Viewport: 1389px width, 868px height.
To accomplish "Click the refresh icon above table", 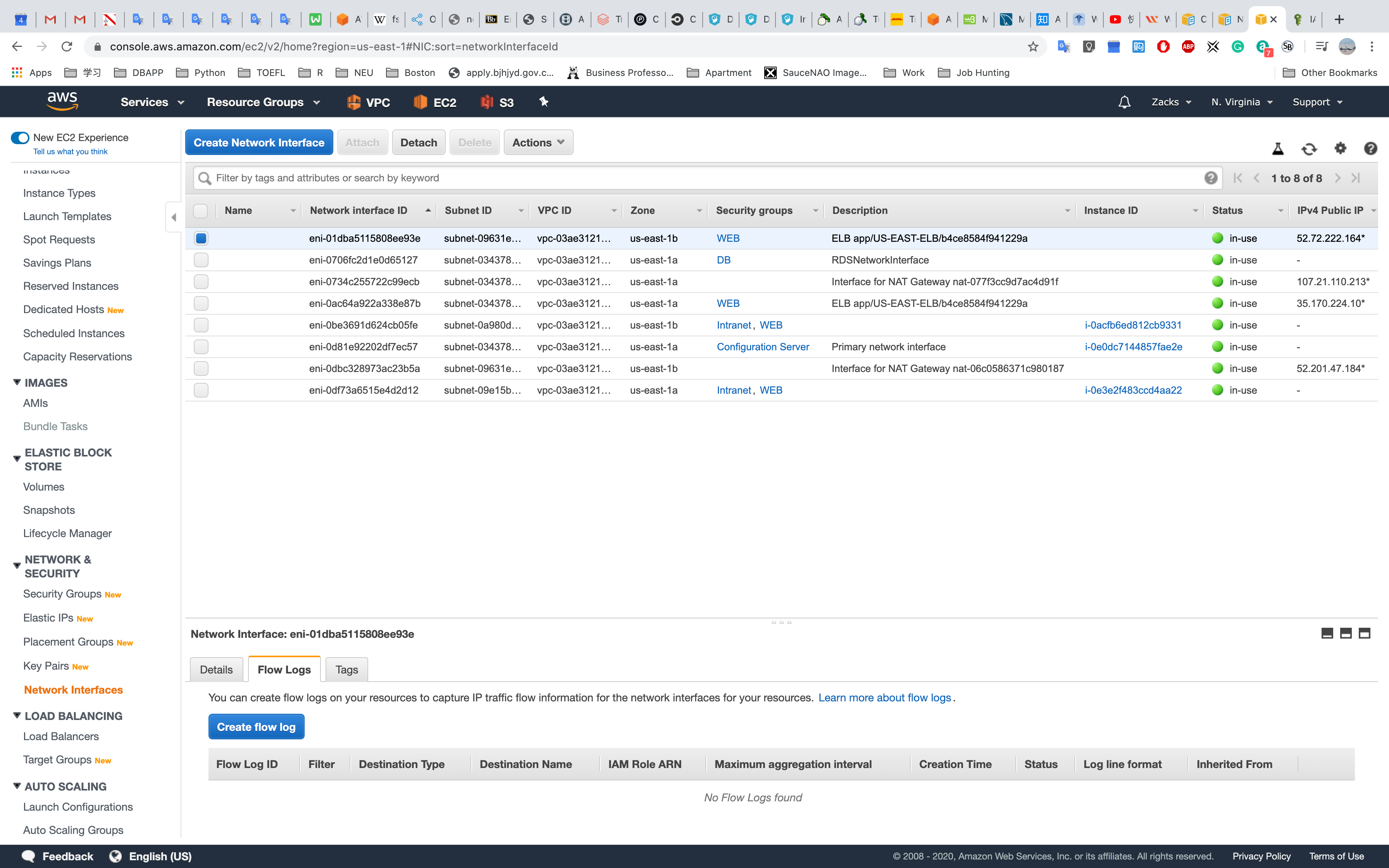I will (x=1309, y=149).
